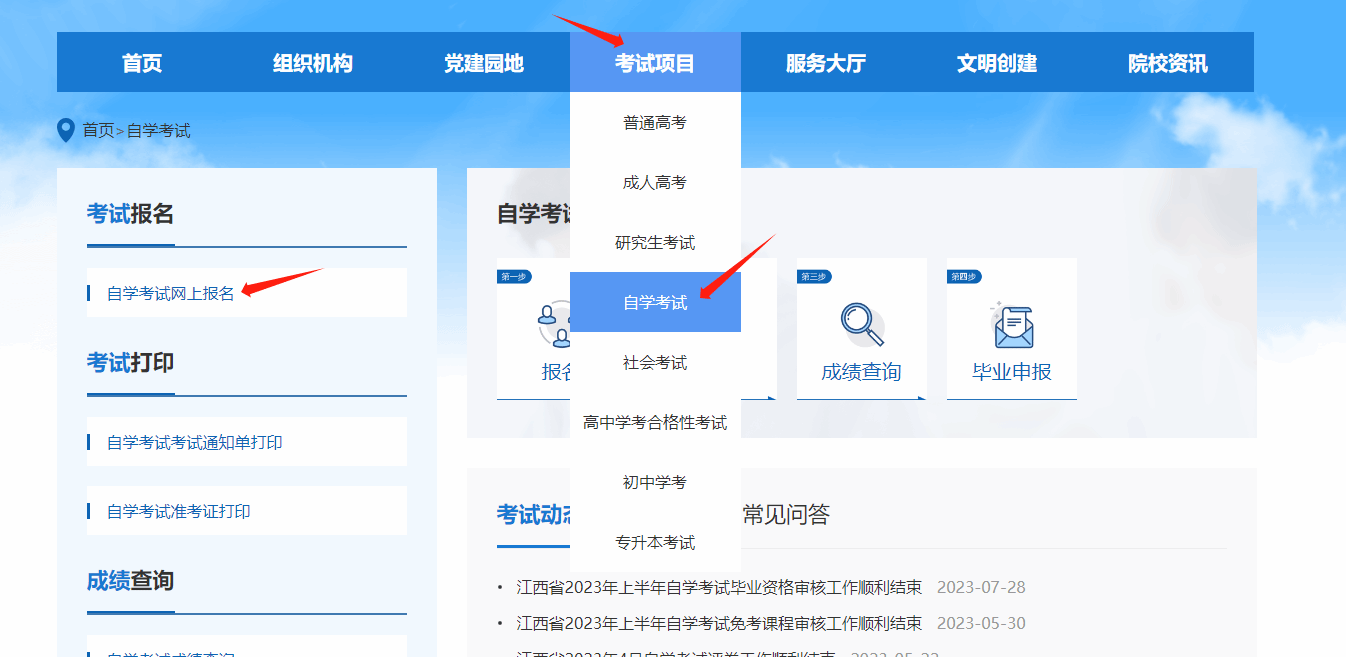Click the magnifying glass 成绩查询 icon
This screenshot has height=657, width=1346.
click(x=861, y=325)
